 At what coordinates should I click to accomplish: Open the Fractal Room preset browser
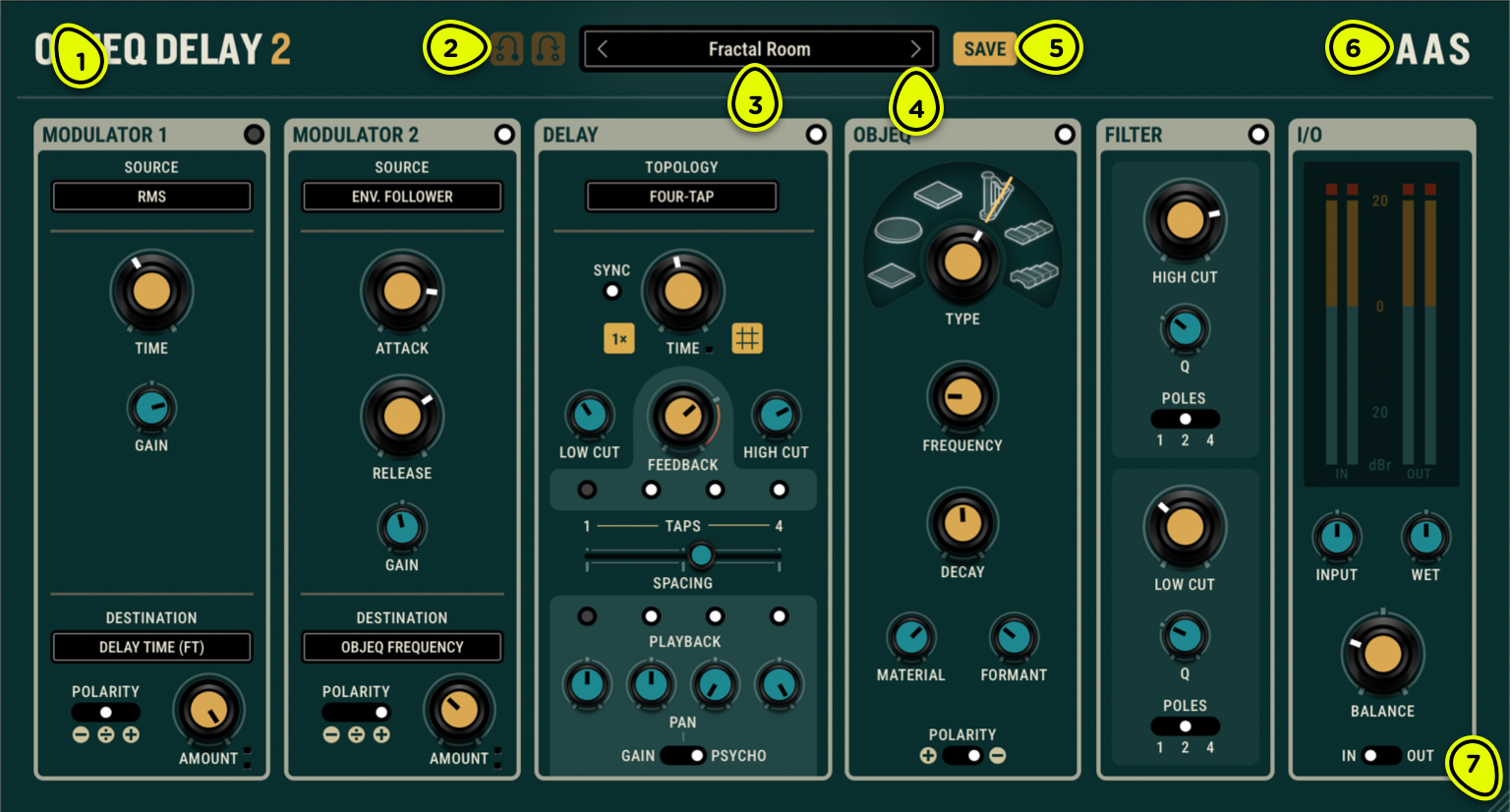tap(758, 48)
